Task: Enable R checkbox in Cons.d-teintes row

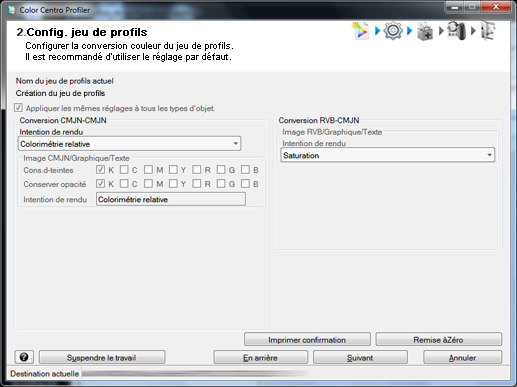Action: [197, 170]
